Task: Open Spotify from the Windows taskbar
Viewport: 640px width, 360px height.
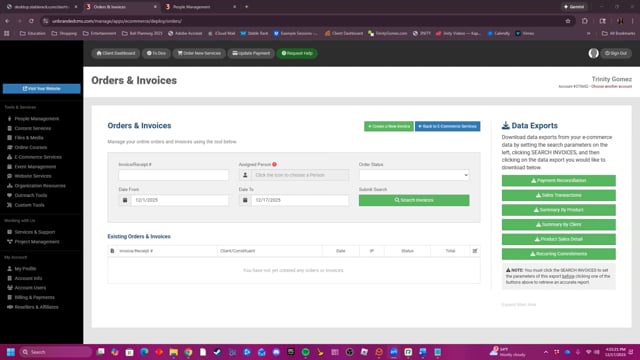Action: click(305, 352)
